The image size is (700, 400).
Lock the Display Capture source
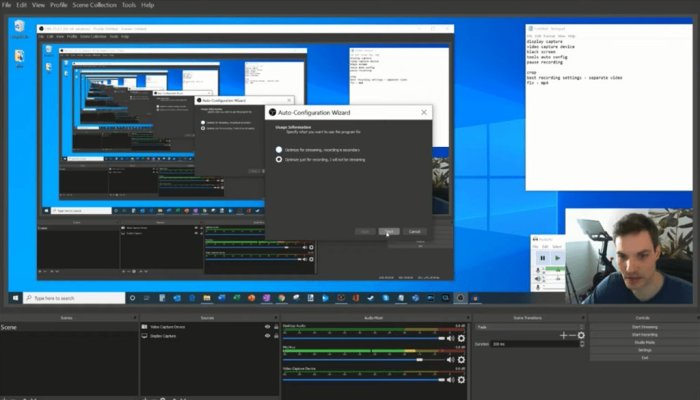[x=276, y=336]
